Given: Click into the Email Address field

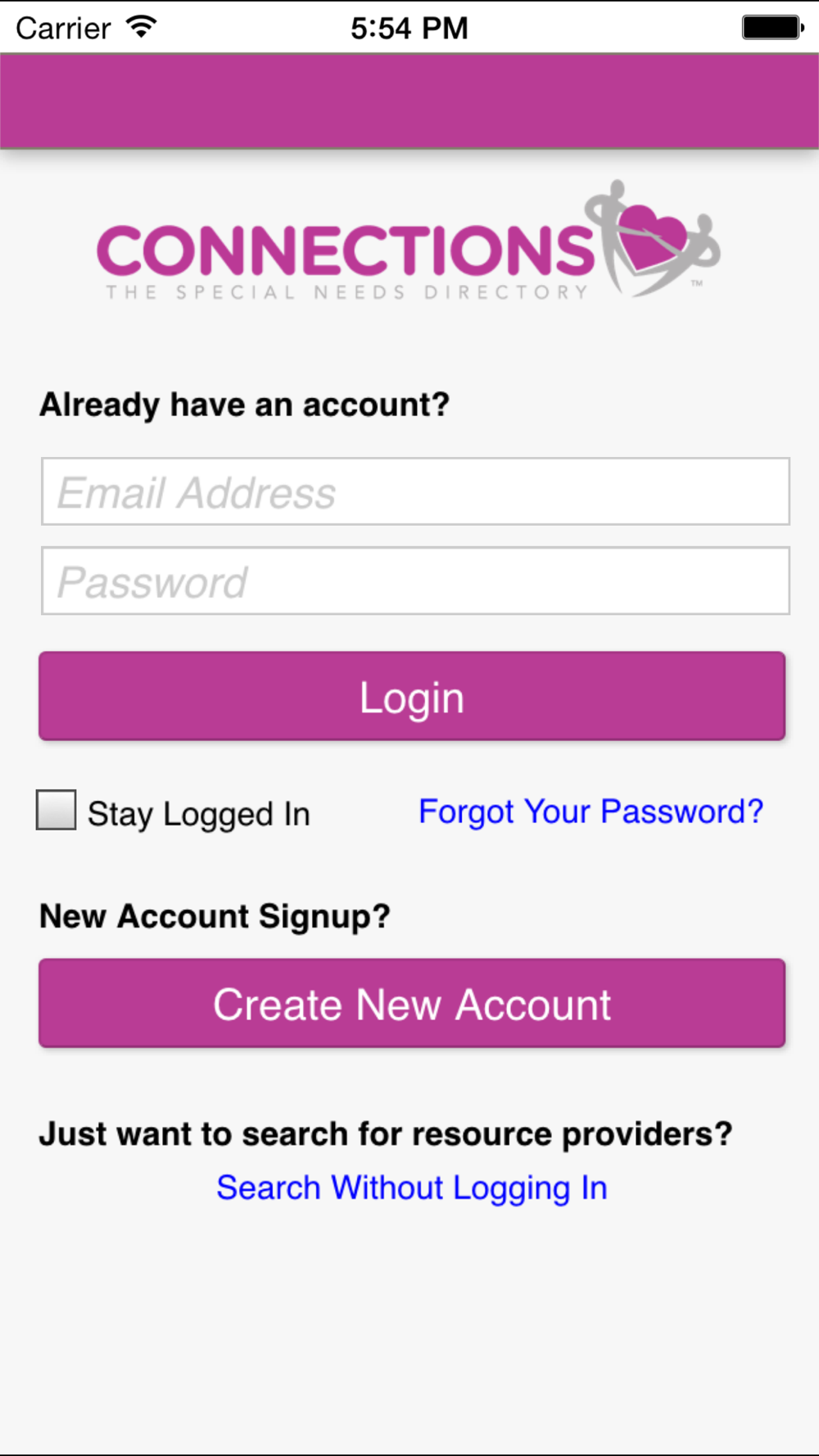Looking at the screenshot, I should [415, 491].
